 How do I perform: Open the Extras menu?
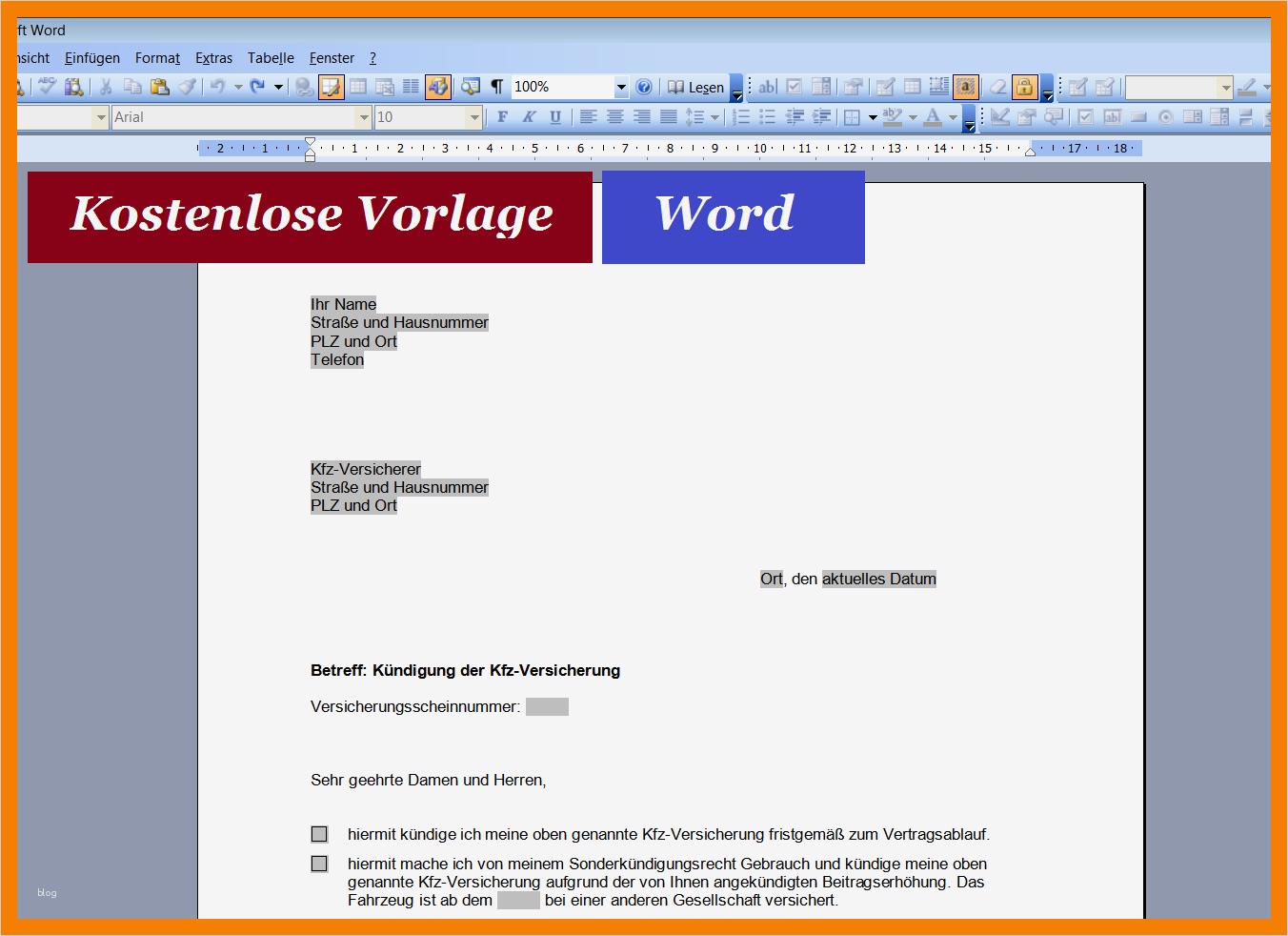213,58
